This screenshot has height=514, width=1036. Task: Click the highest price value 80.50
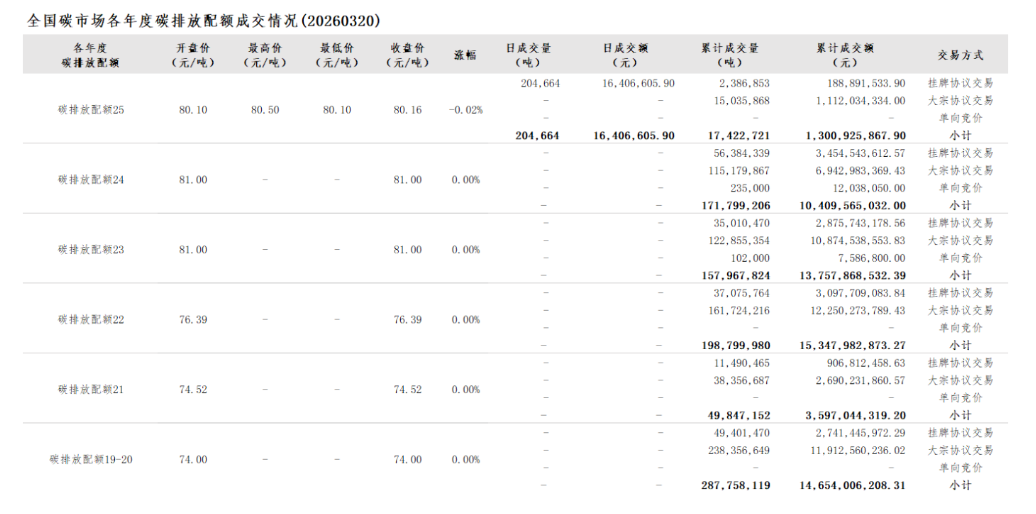point(265,109)
